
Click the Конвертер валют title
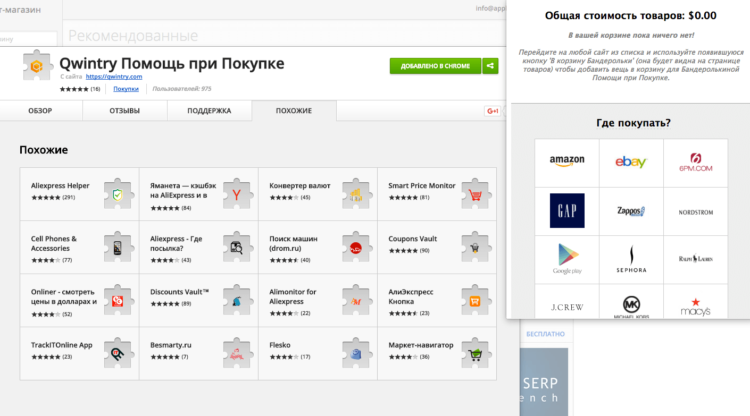[299, 186]
